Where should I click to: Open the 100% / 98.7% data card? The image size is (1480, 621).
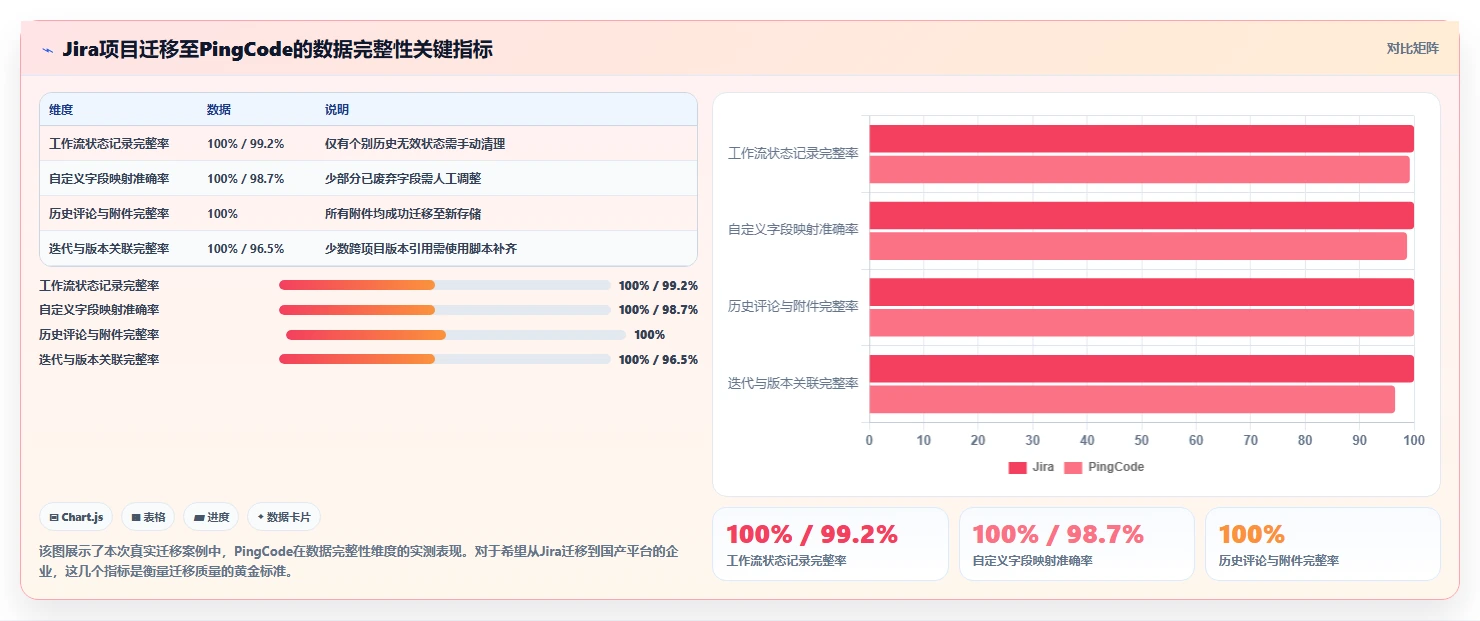pyautogui.click(x=1076, y=544)
